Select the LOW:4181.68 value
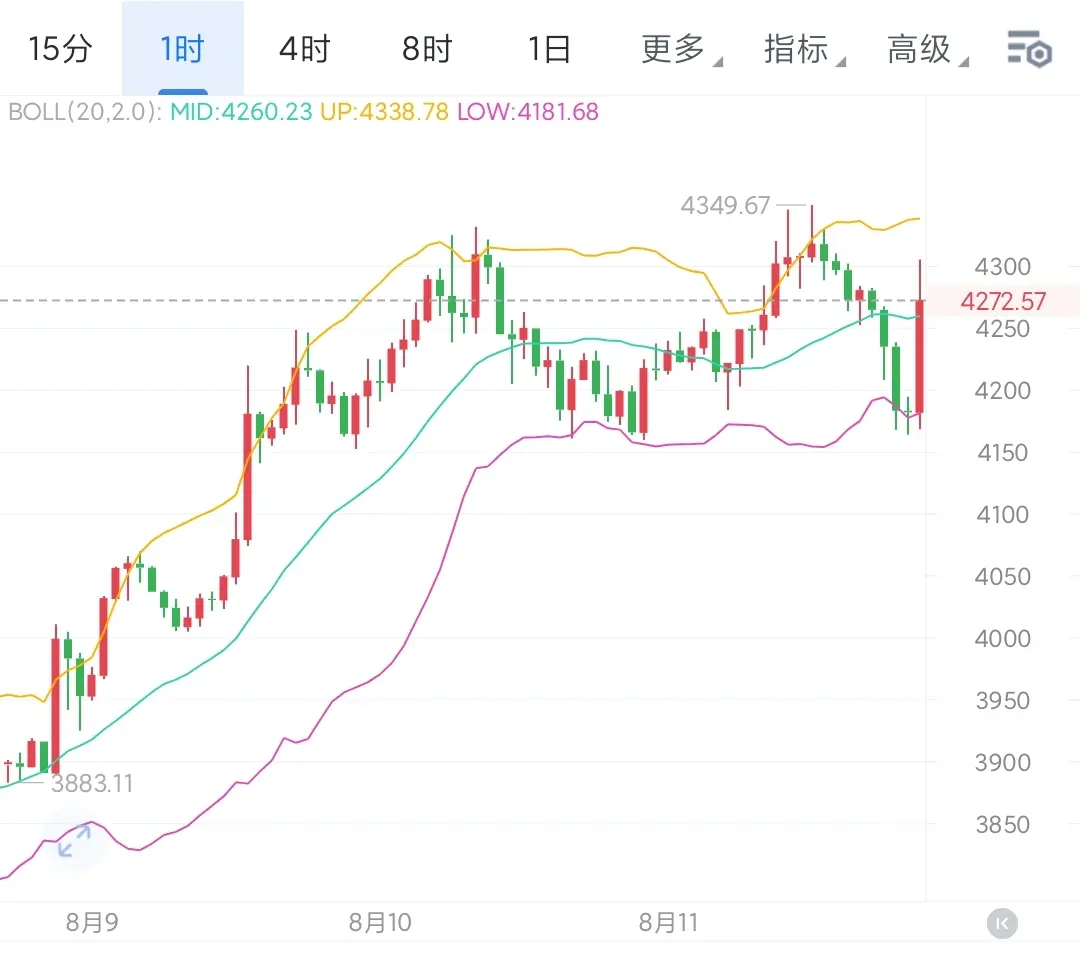Screen dimensions: 1080x961 click(x=528, y=112)
